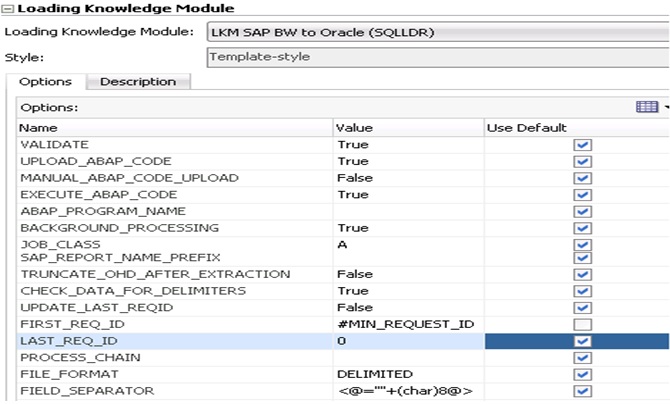Select the TRUNCATE_OHD_AFTER_EXTRACTION option name
This screenshot has width=670, height=404.
point(155,274)
